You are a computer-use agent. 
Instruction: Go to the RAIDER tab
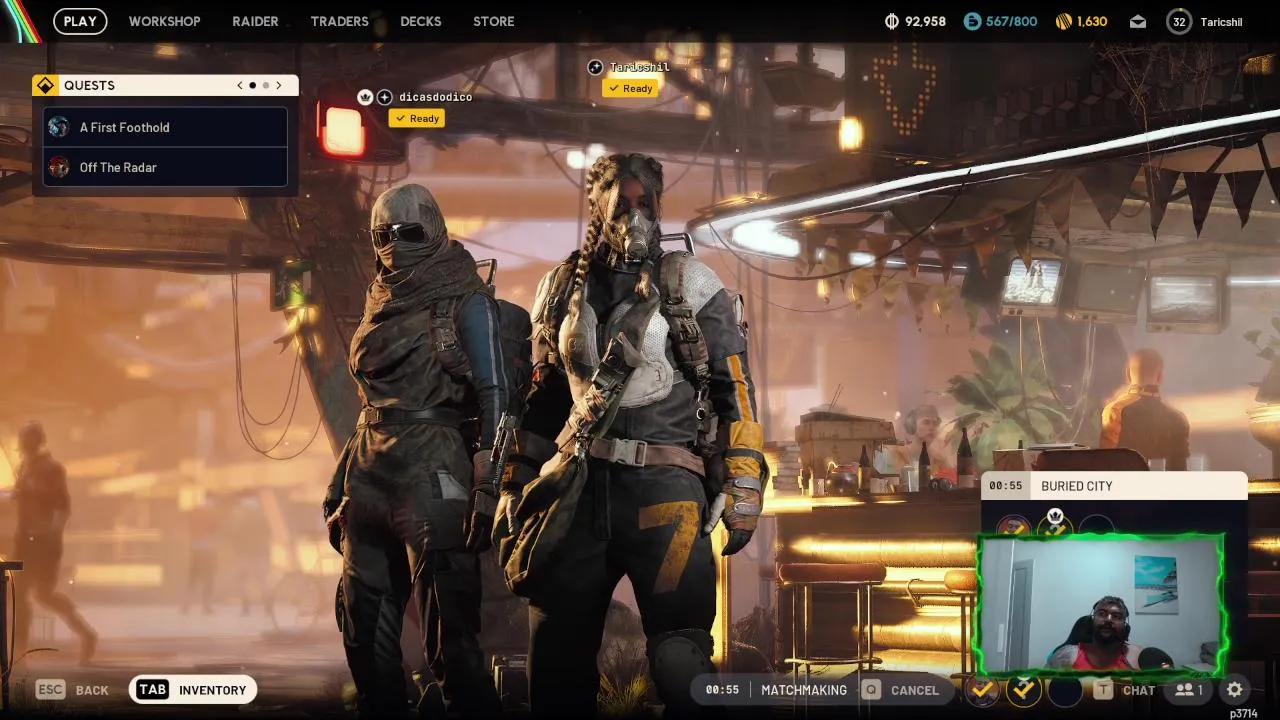[255, 21]
